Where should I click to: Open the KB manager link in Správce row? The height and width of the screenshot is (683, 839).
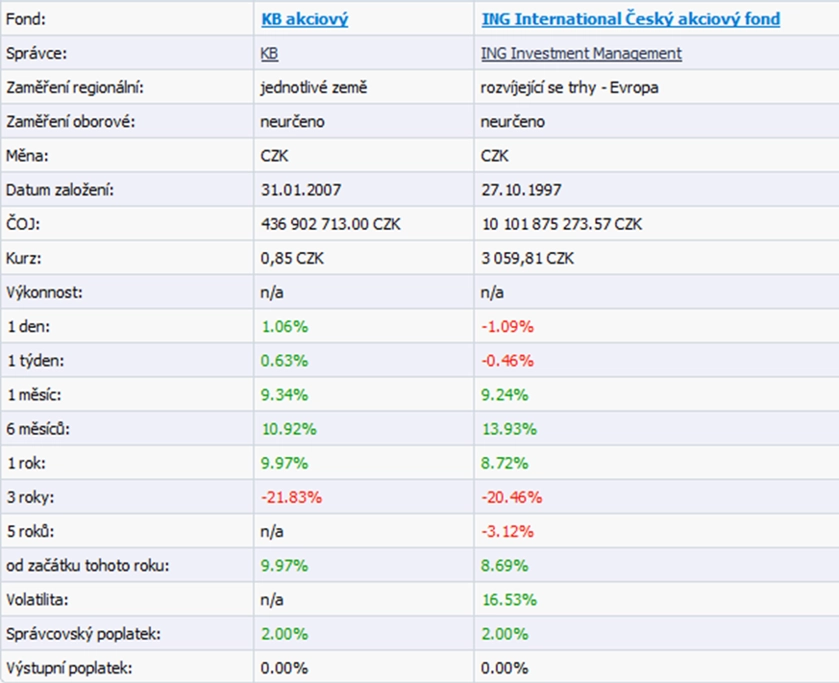coord(269,54)
